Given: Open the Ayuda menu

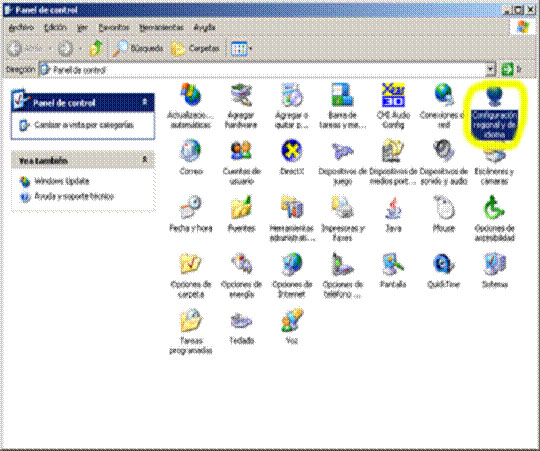Looking at the screenshot, I should coord(205,27).
